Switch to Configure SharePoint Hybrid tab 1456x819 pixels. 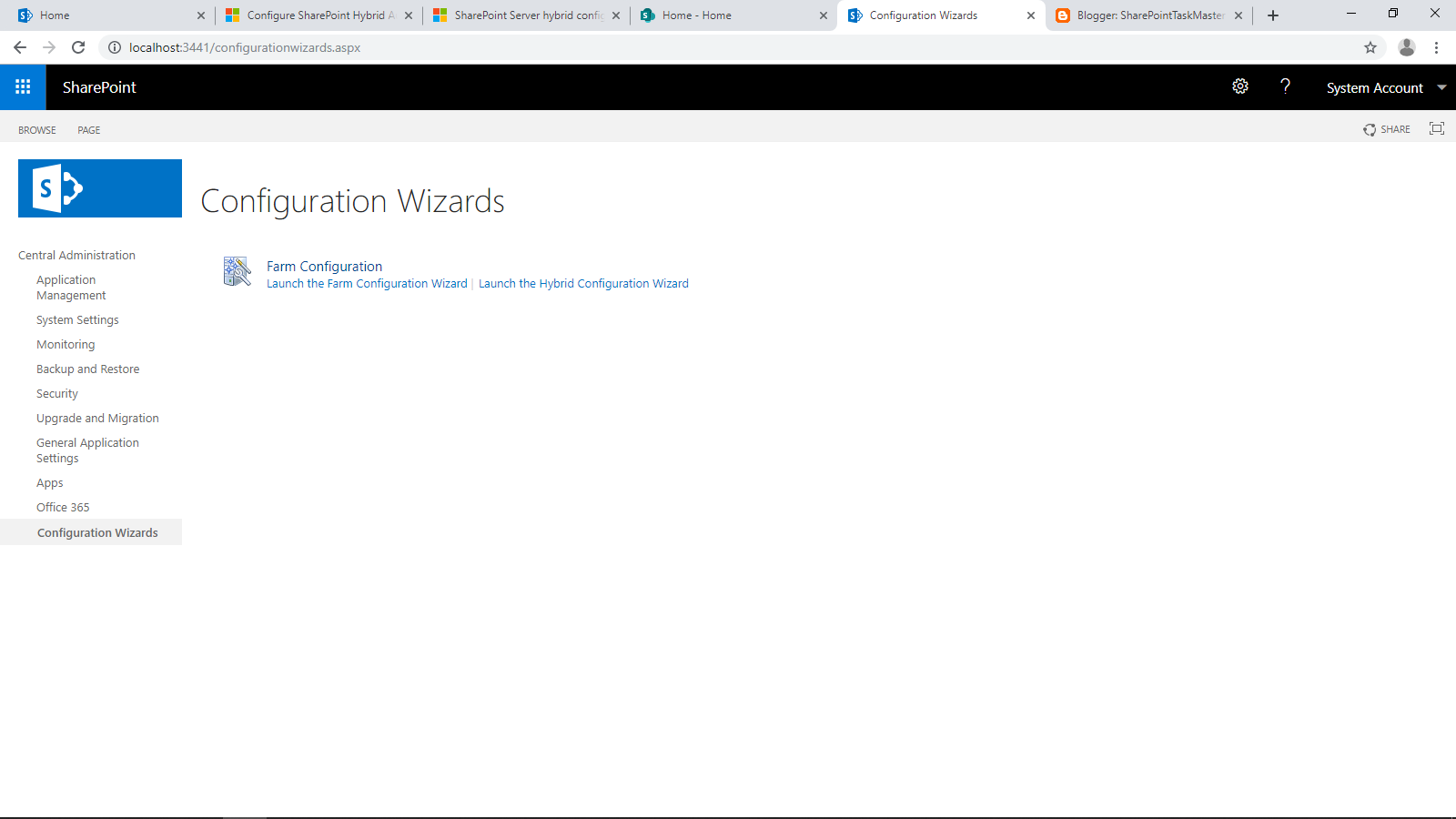318,15
